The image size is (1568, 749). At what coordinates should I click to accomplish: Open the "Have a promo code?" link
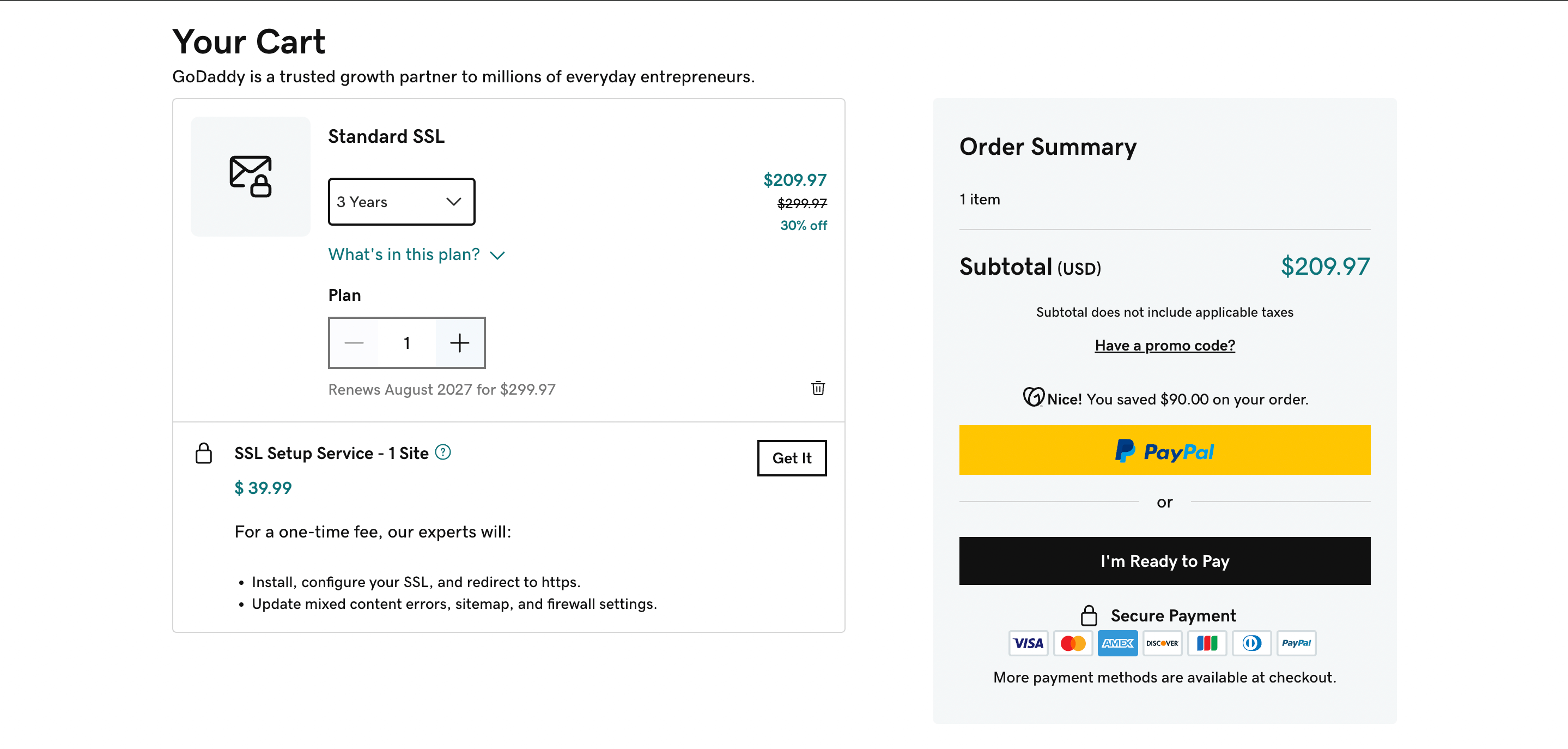(x=1164, y=345)
